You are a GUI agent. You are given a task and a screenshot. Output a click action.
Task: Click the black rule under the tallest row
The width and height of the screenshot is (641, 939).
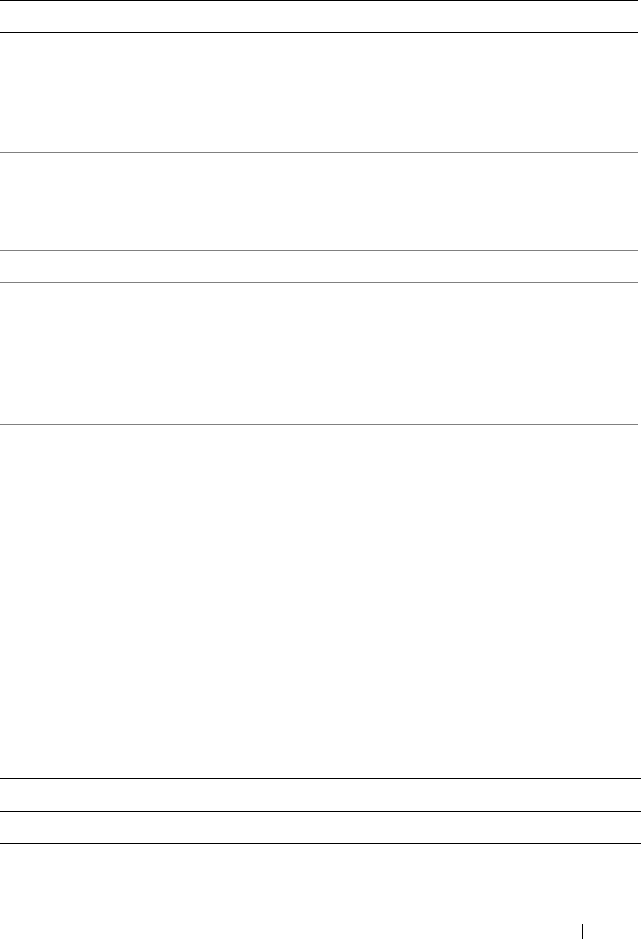tap(320, 778)
